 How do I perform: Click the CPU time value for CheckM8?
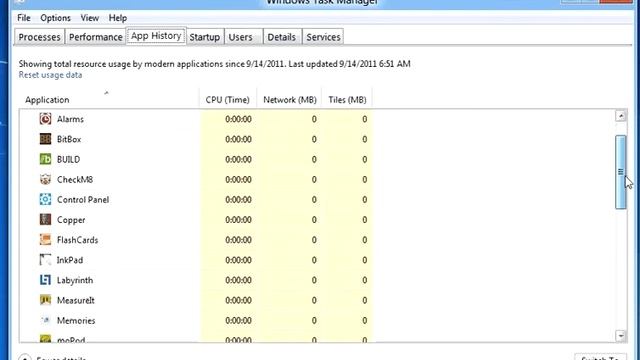pos(238,180)
